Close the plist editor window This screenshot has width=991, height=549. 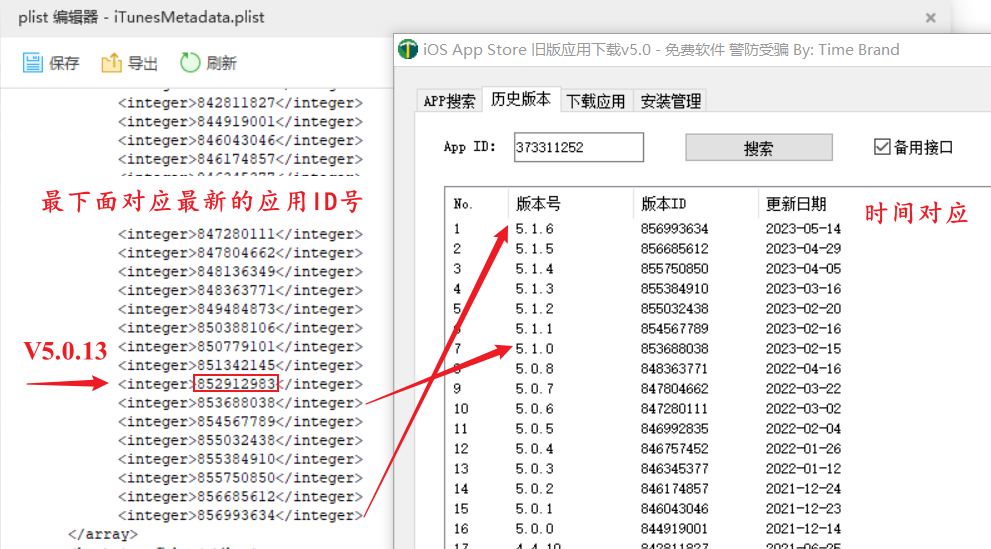click(930, 18)
